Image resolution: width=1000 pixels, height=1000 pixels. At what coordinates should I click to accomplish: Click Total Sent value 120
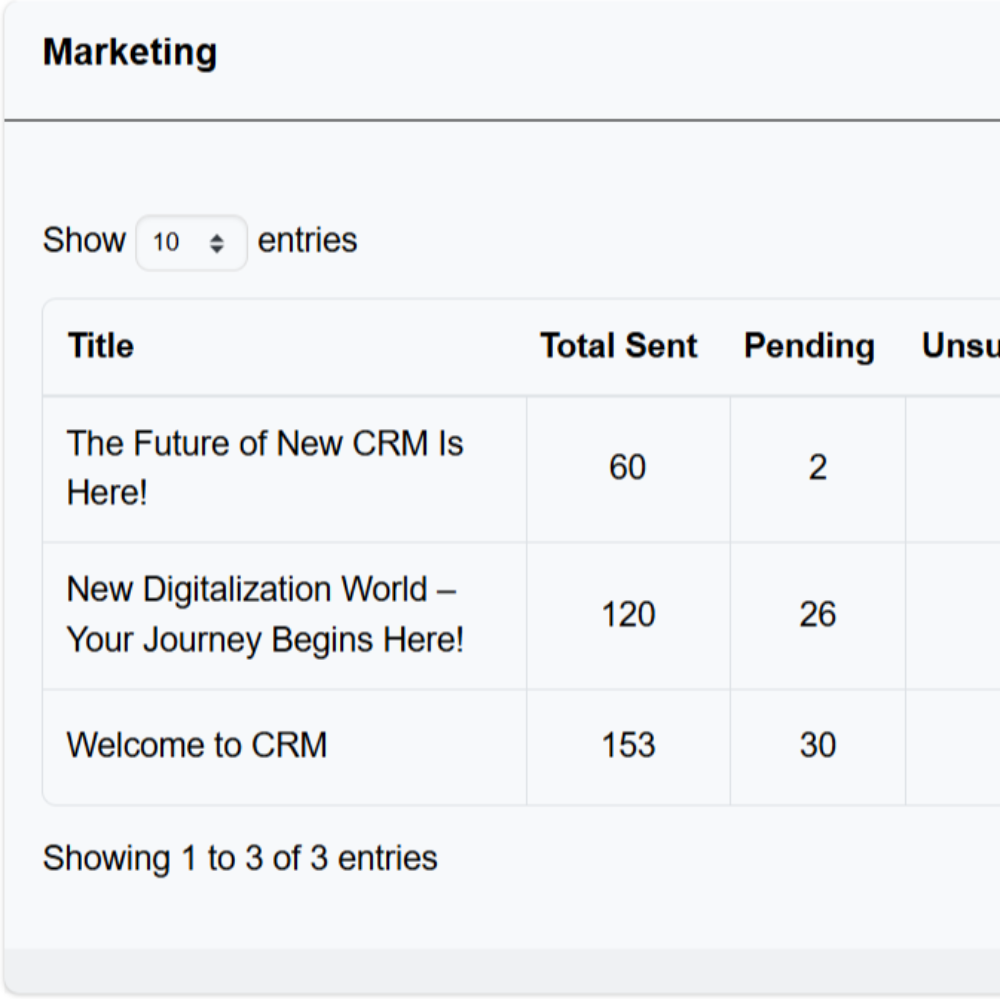[x=628, y=614]
